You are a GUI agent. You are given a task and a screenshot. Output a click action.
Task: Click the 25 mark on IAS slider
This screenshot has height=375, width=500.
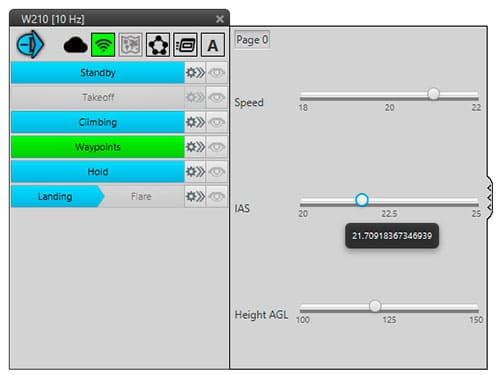click(476, 213)
